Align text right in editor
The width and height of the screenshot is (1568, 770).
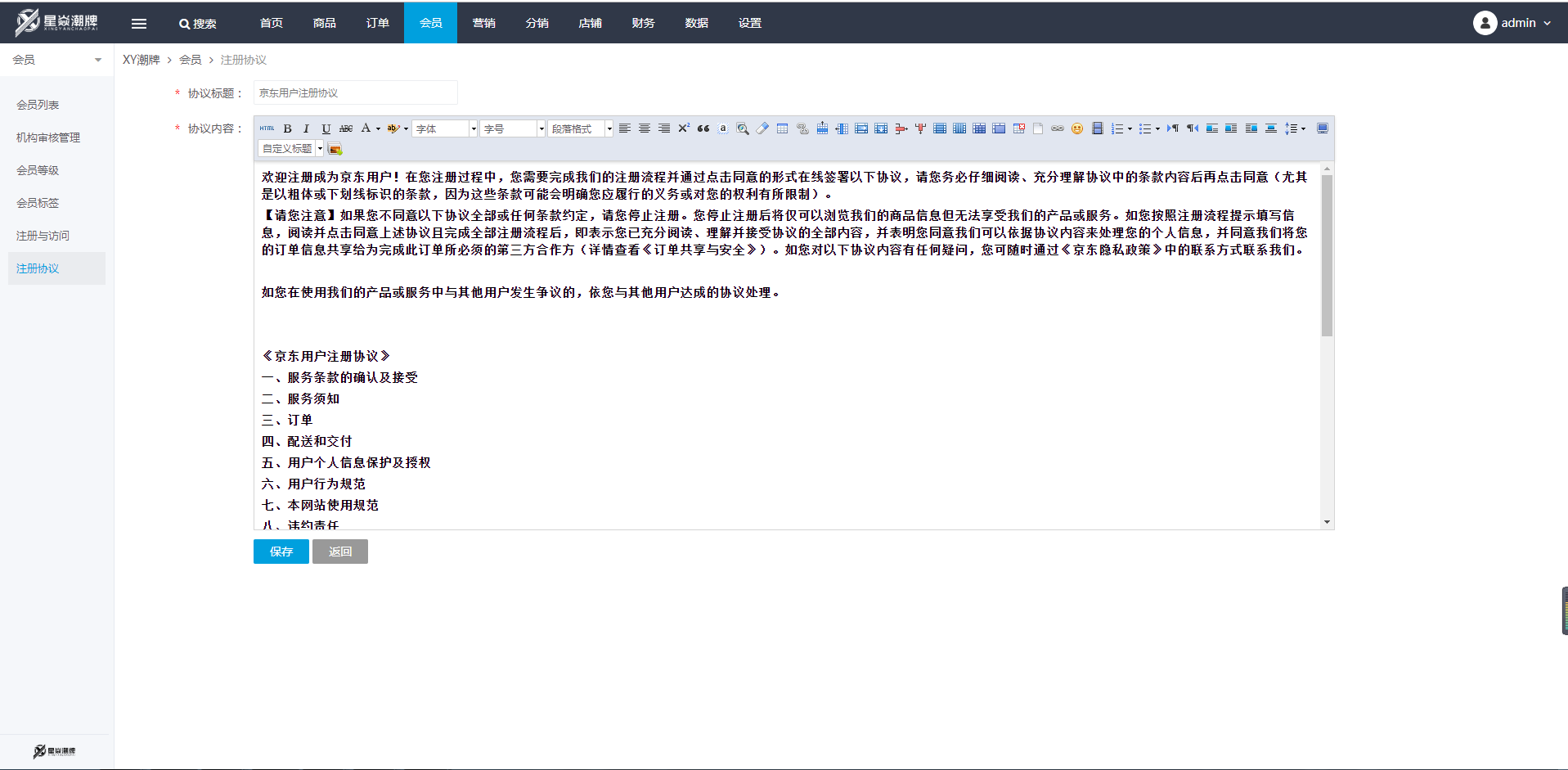664,128
